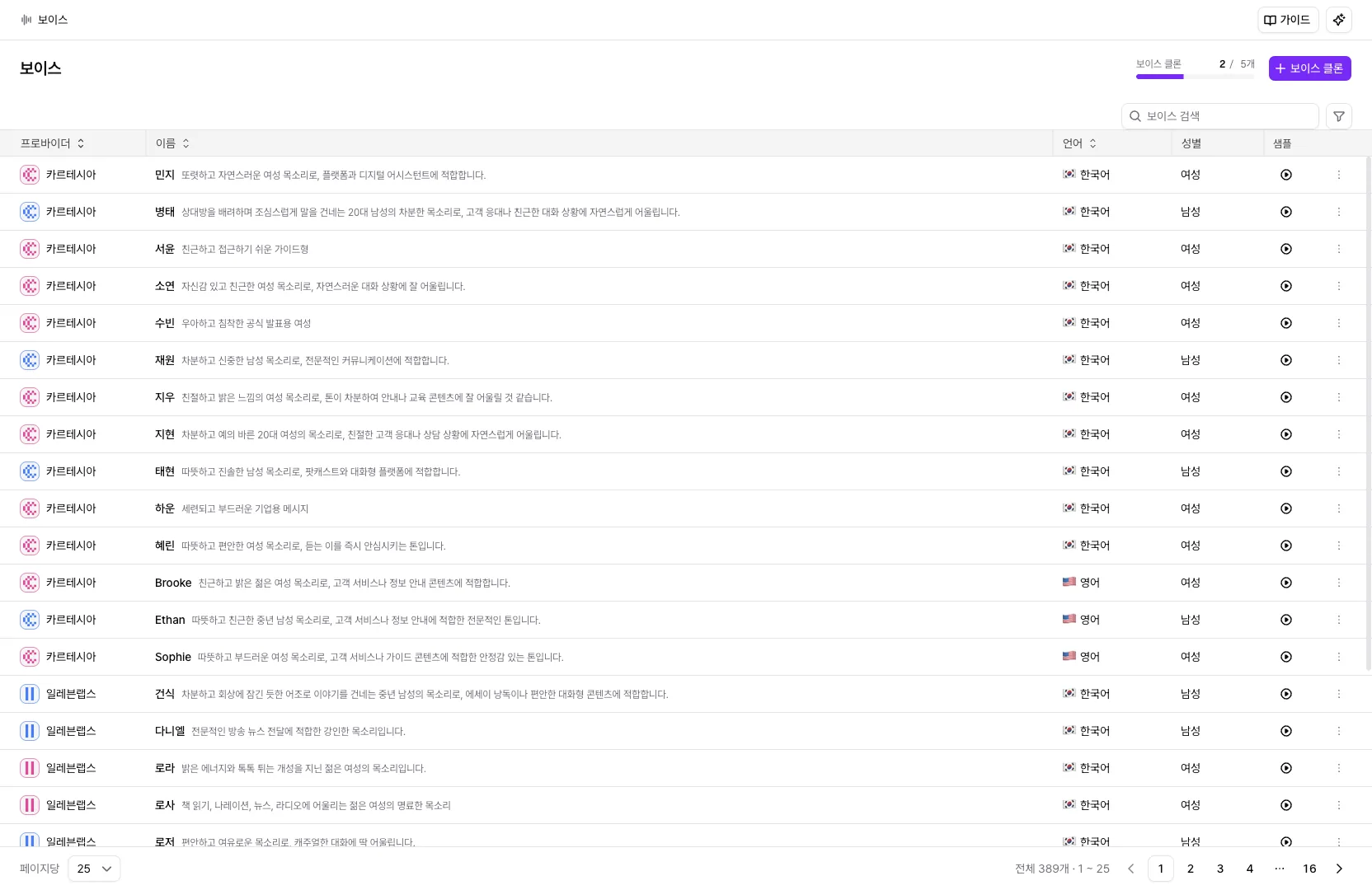Play the sample for voice Brooke
The height and width of the screenshot is (890, 1372).
point(1286,583)
